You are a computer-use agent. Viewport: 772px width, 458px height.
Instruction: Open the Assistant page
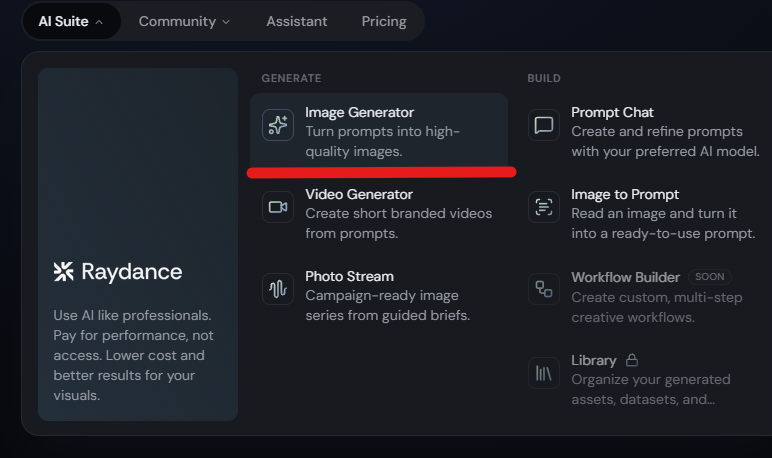297,22
